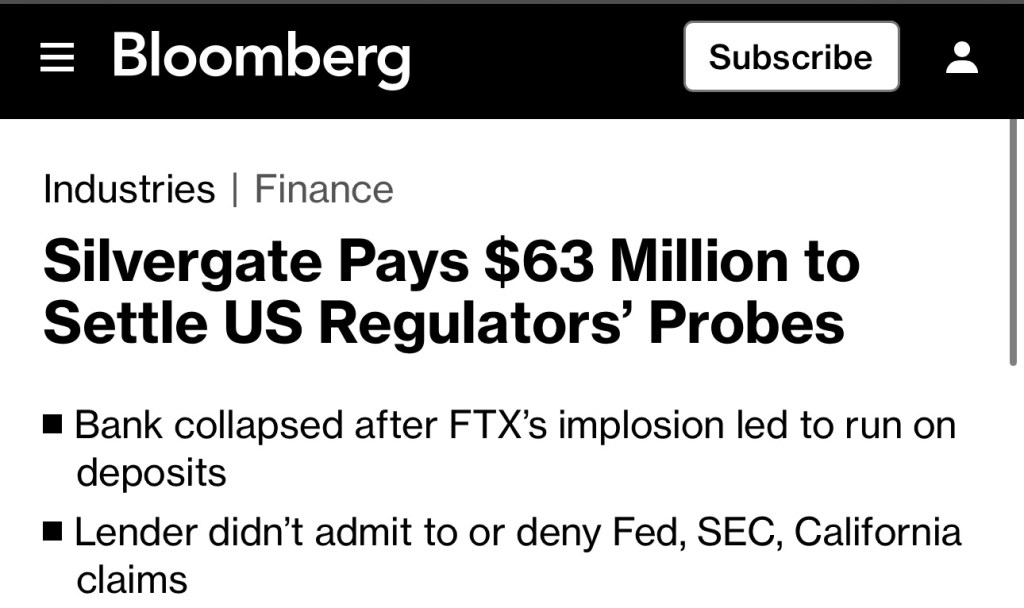
Task: Open the user account profile icon
Action: point(961,58)
